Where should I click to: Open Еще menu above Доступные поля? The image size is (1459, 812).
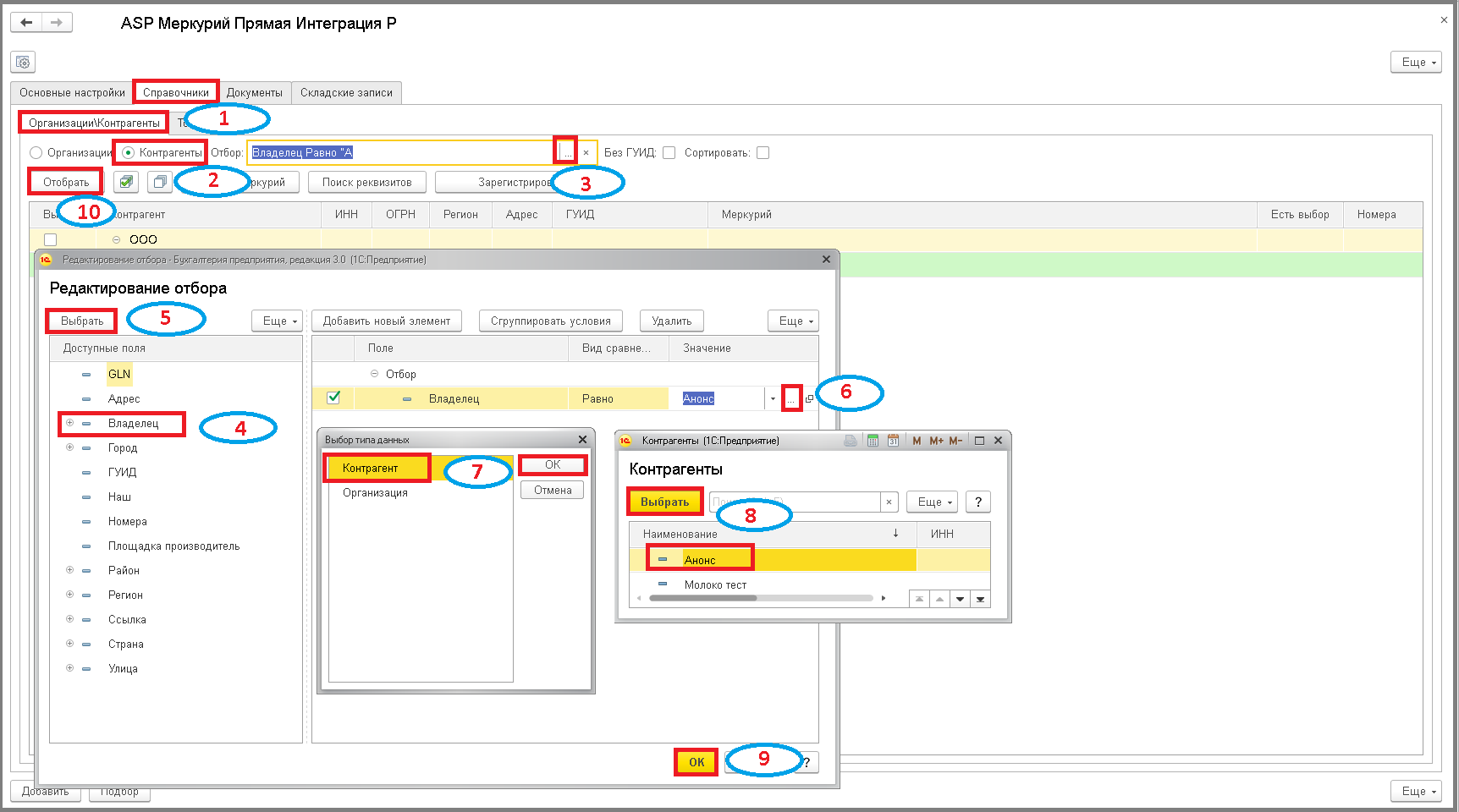click(277, 321)
